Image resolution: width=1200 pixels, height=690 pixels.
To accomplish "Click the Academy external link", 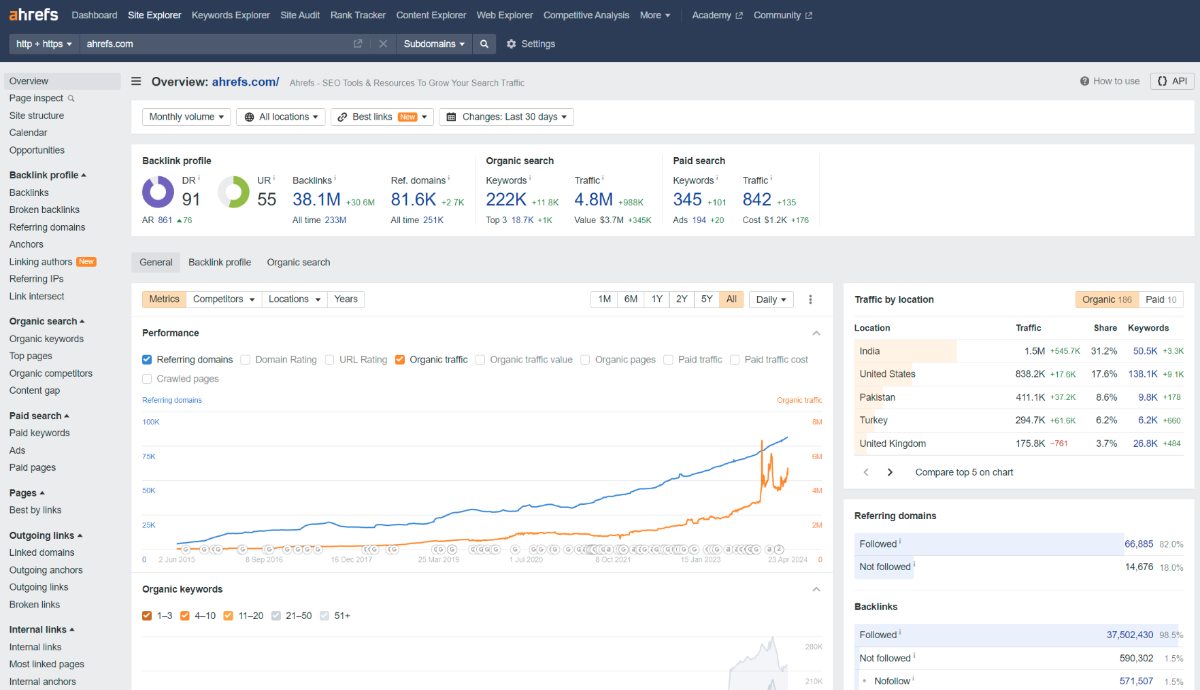I will click(x=717, y=15).
